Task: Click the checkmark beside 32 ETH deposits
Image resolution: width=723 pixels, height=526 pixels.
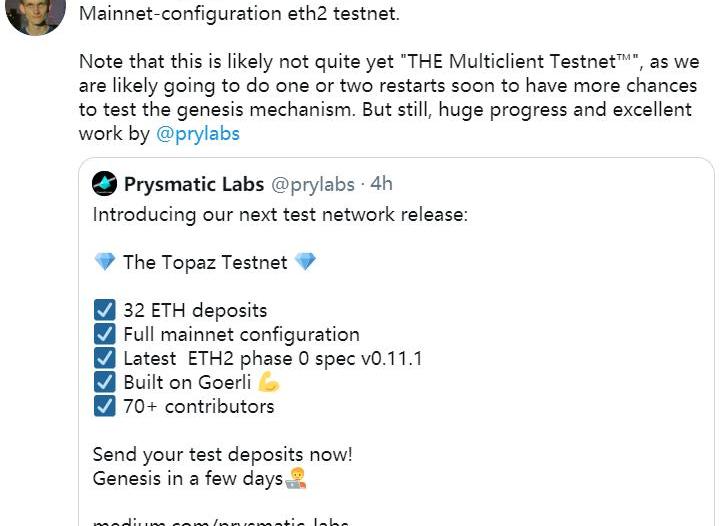Action: [x=104, y=310]
